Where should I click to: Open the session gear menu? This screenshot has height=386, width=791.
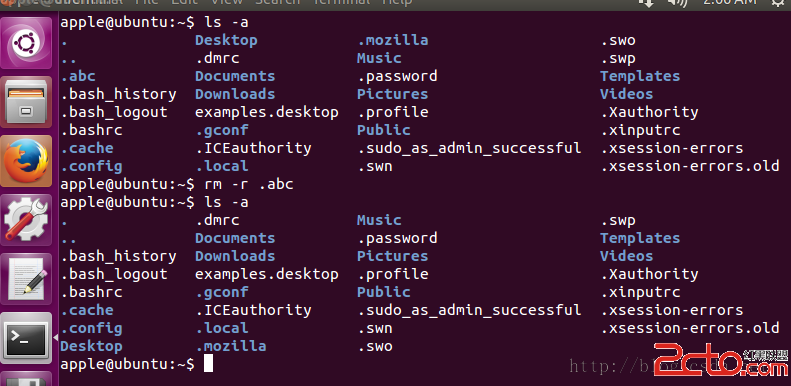pos(779,3)
